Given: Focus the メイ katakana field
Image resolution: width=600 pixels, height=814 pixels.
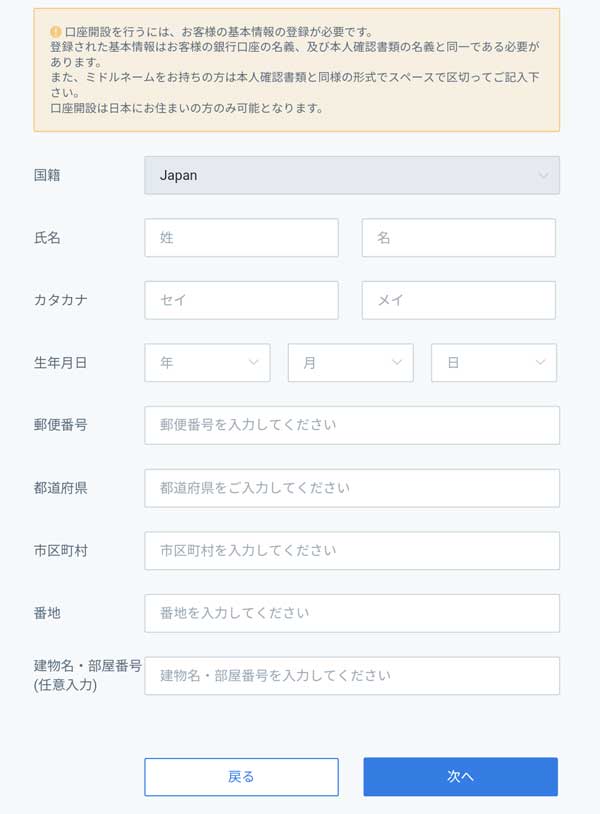Looking at the screenshot, I should point(458,300).
